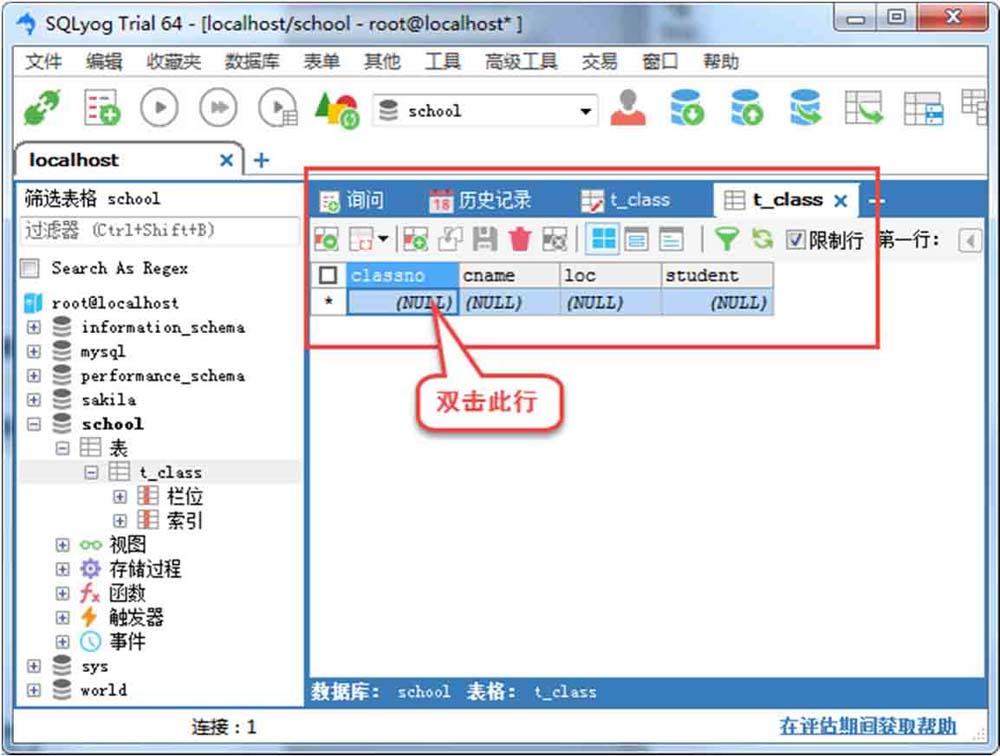The image size is (1000, 756).
Task: Toggle the Search As Regex checkbox
Action: pos(29,268)
